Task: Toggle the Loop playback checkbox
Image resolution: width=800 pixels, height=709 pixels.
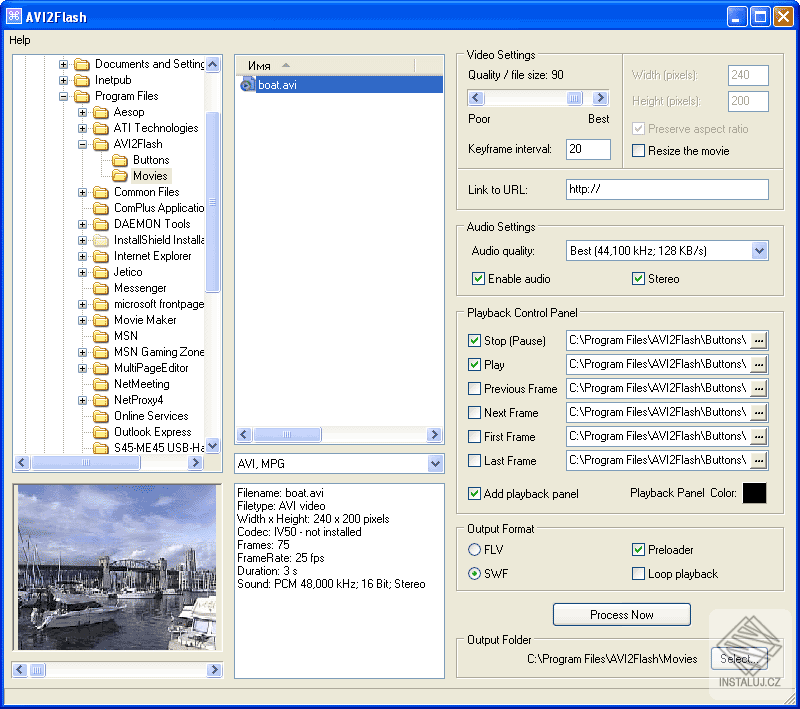Action: coord(639,574)
